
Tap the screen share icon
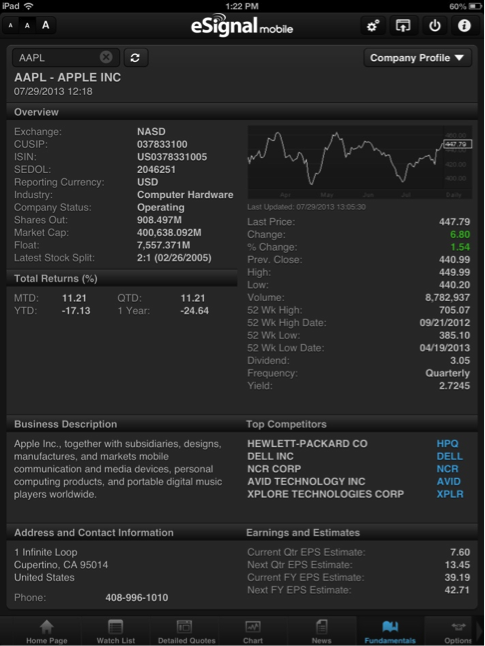pos(403,26)
